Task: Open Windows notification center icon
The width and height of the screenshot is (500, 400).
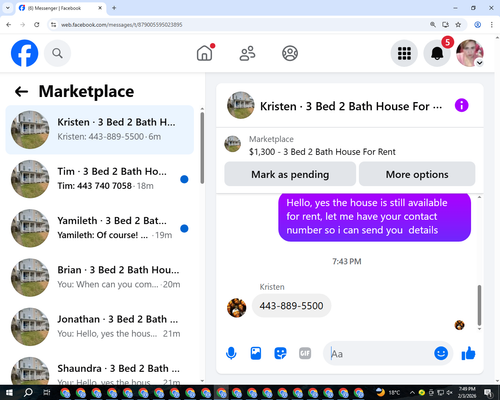Action: pyautogui.click(x=488, y=393)
